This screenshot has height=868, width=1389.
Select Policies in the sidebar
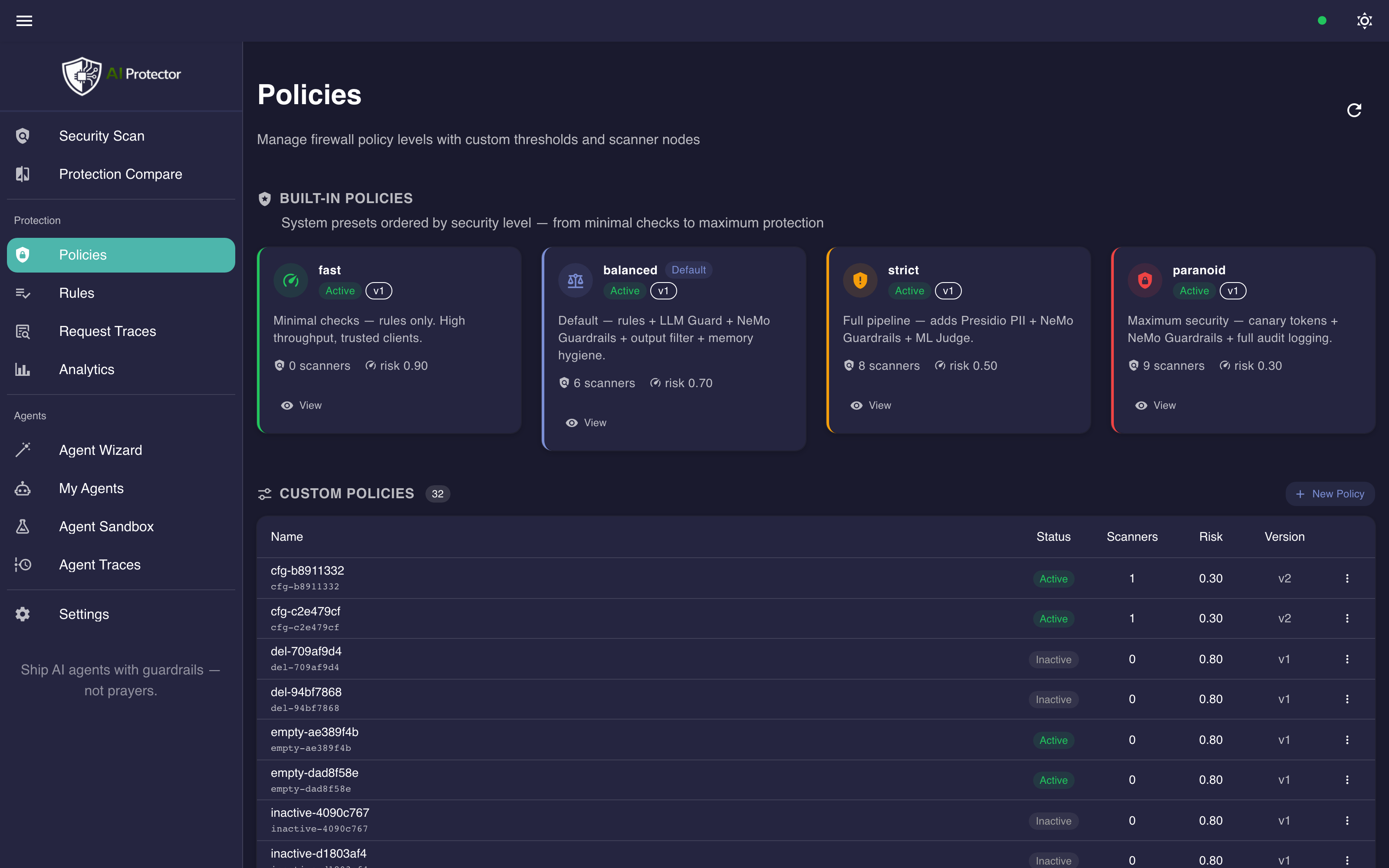[121, 255]
